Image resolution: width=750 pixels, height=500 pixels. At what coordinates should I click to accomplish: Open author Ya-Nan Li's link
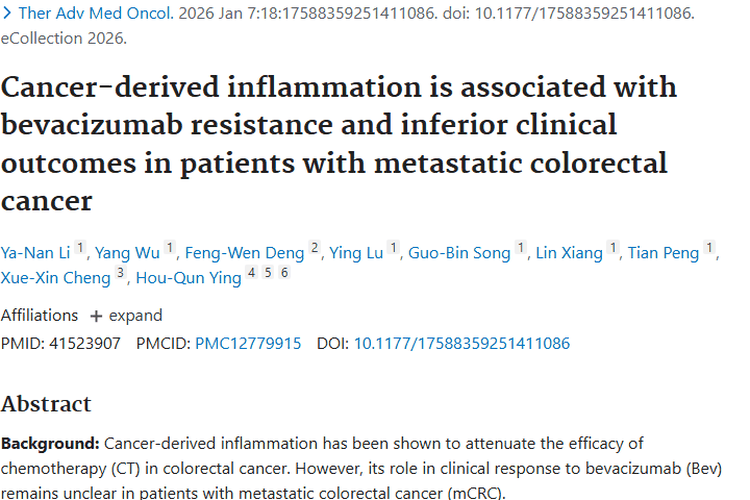click(x=35, y=253)
